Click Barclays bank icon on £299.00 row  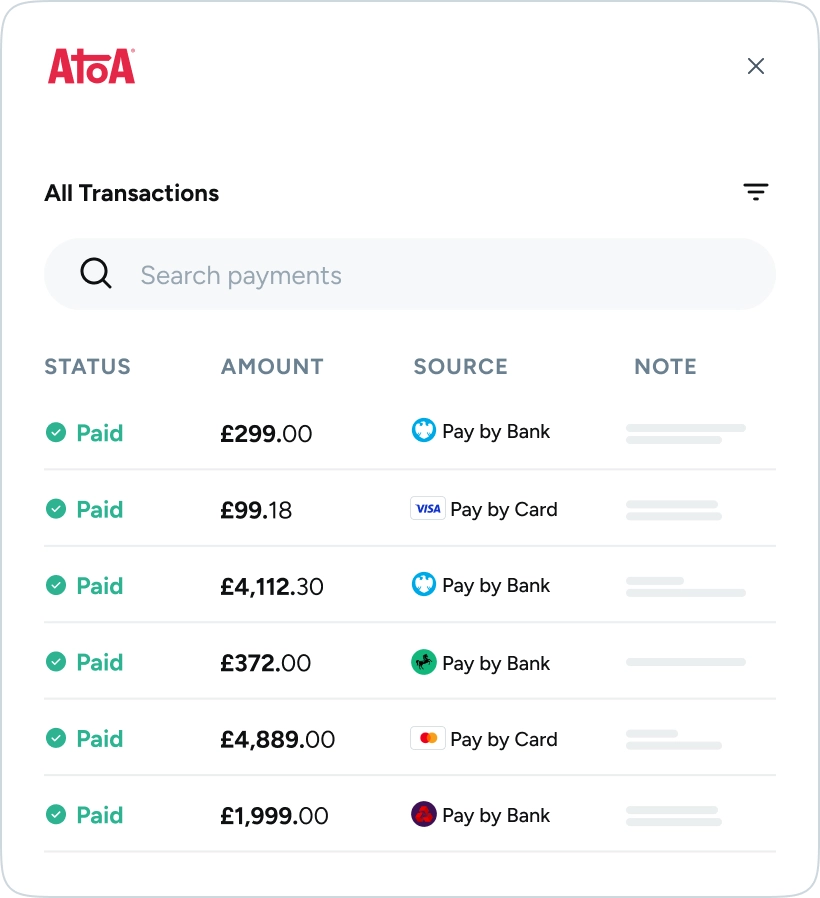coord(424,431)
